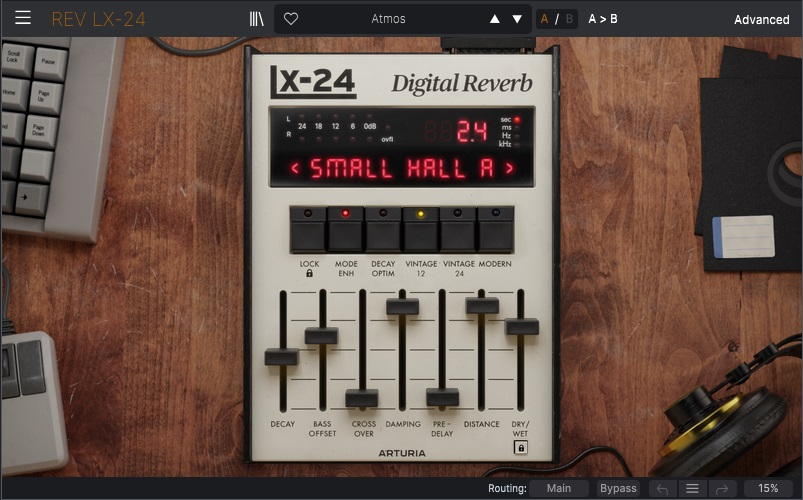Copy settings with A > B button
803x500 pixels.
(x=603, y=18)
